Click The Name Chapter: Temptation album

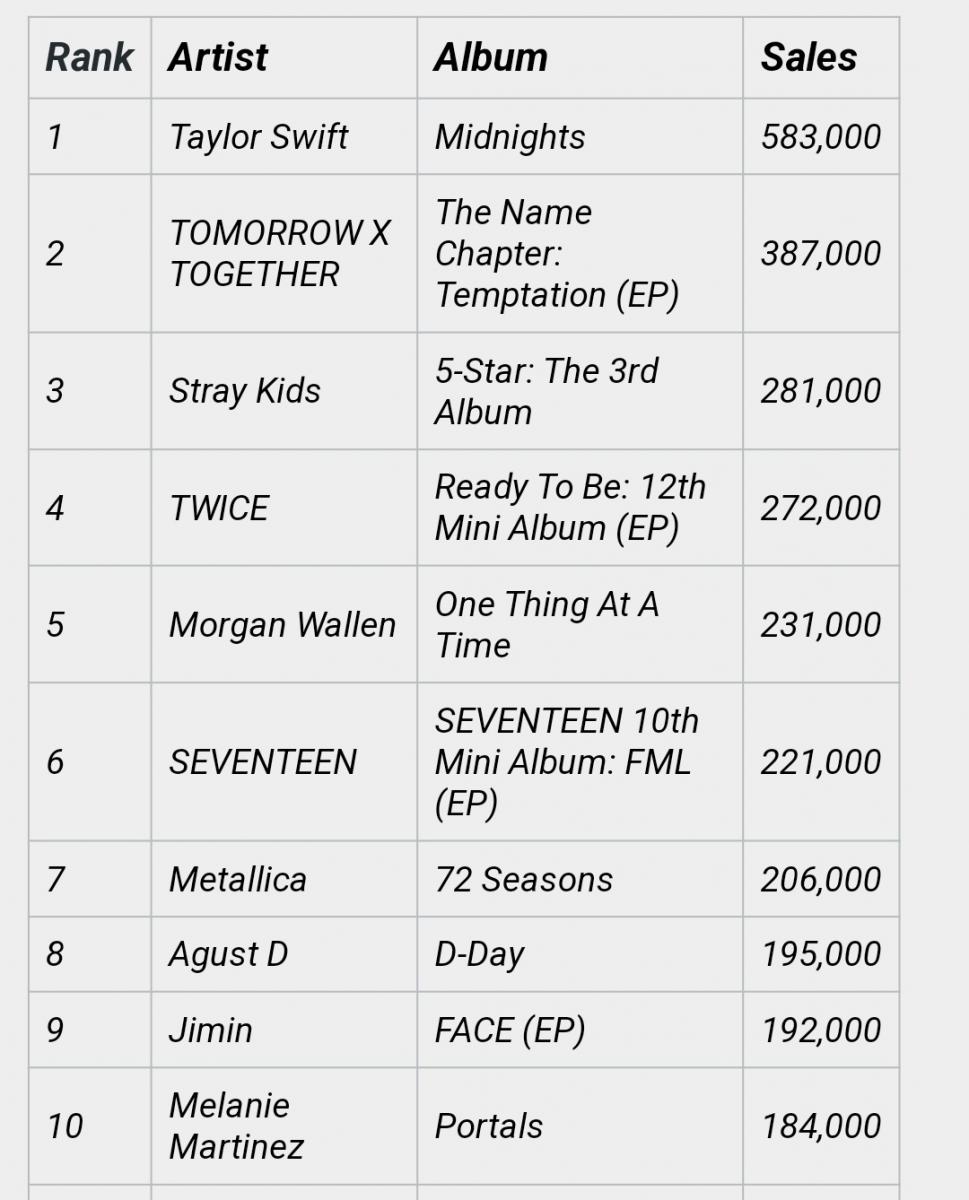pyautogui.click(x=580, y=253)
